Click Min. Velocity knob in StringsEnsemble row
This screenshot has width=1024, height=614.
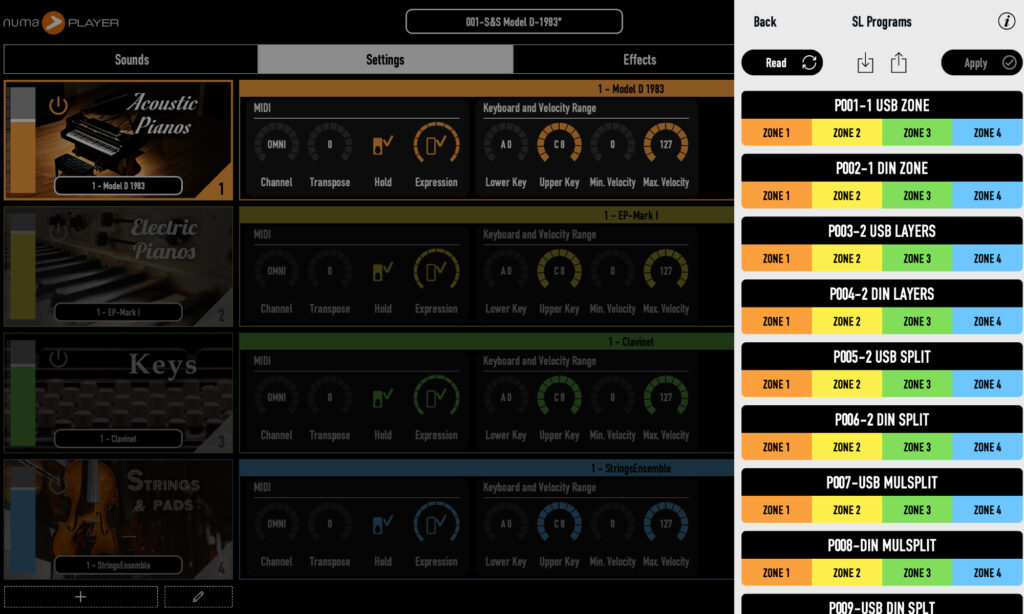[x=613, y=524]
